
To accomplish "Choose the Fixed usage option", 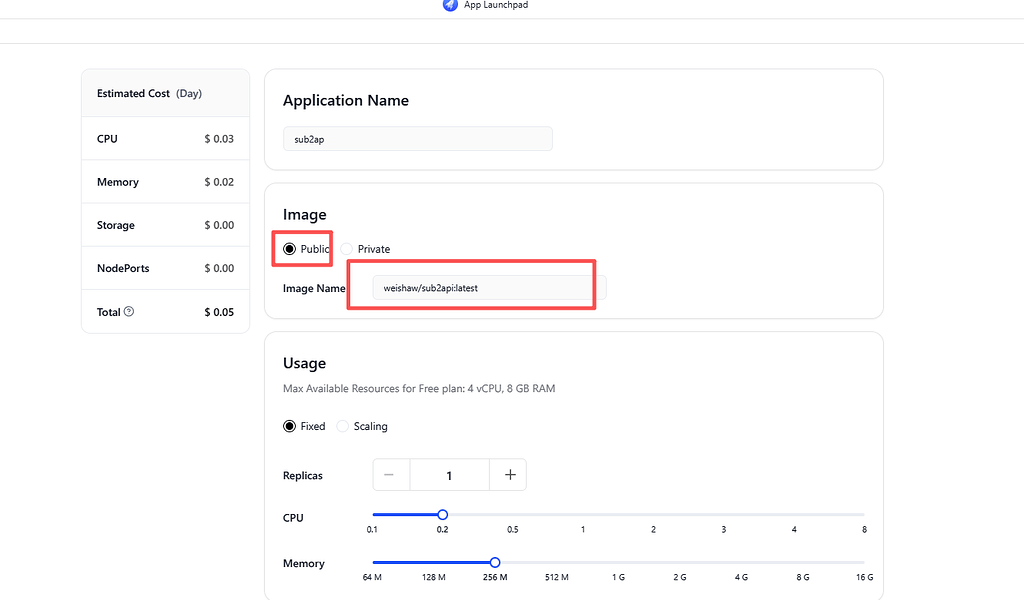I will pos(289,426).
